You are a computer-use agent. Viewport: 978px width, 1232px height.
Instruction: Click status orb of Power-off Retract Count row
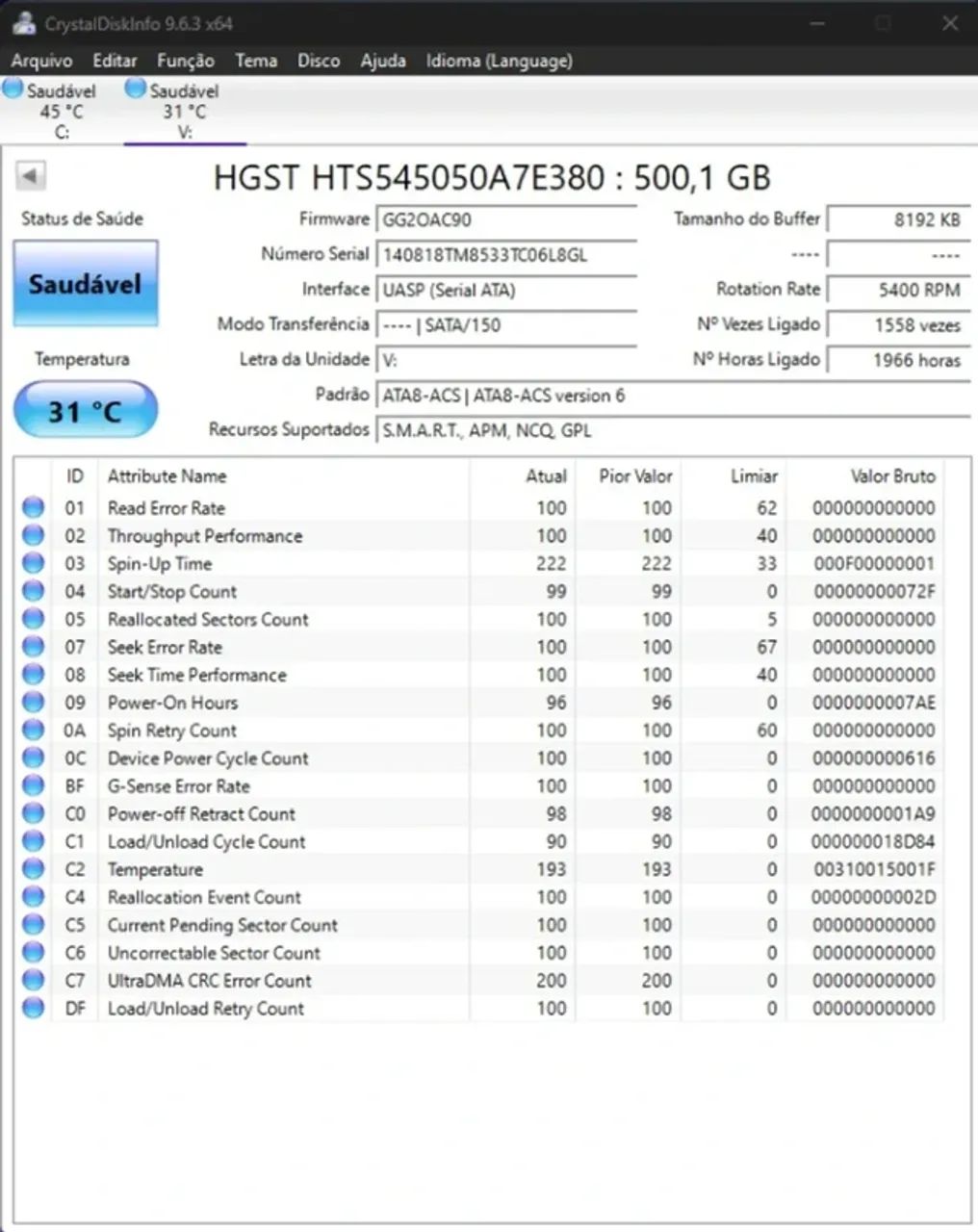[34, 814]
